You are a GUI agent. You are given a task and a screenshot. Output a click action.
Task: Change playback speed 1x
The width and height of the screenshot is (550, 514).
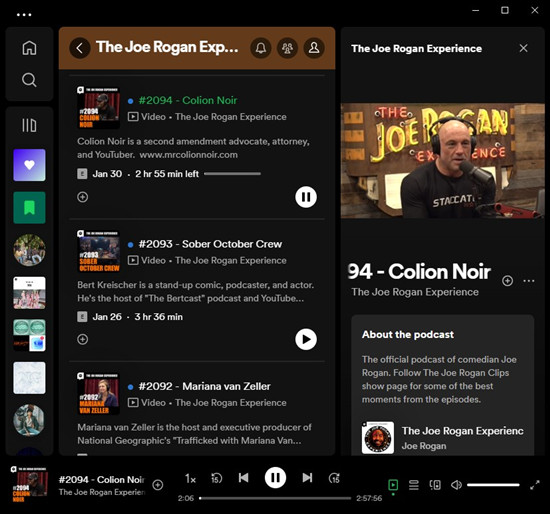(x=190, y=478)
